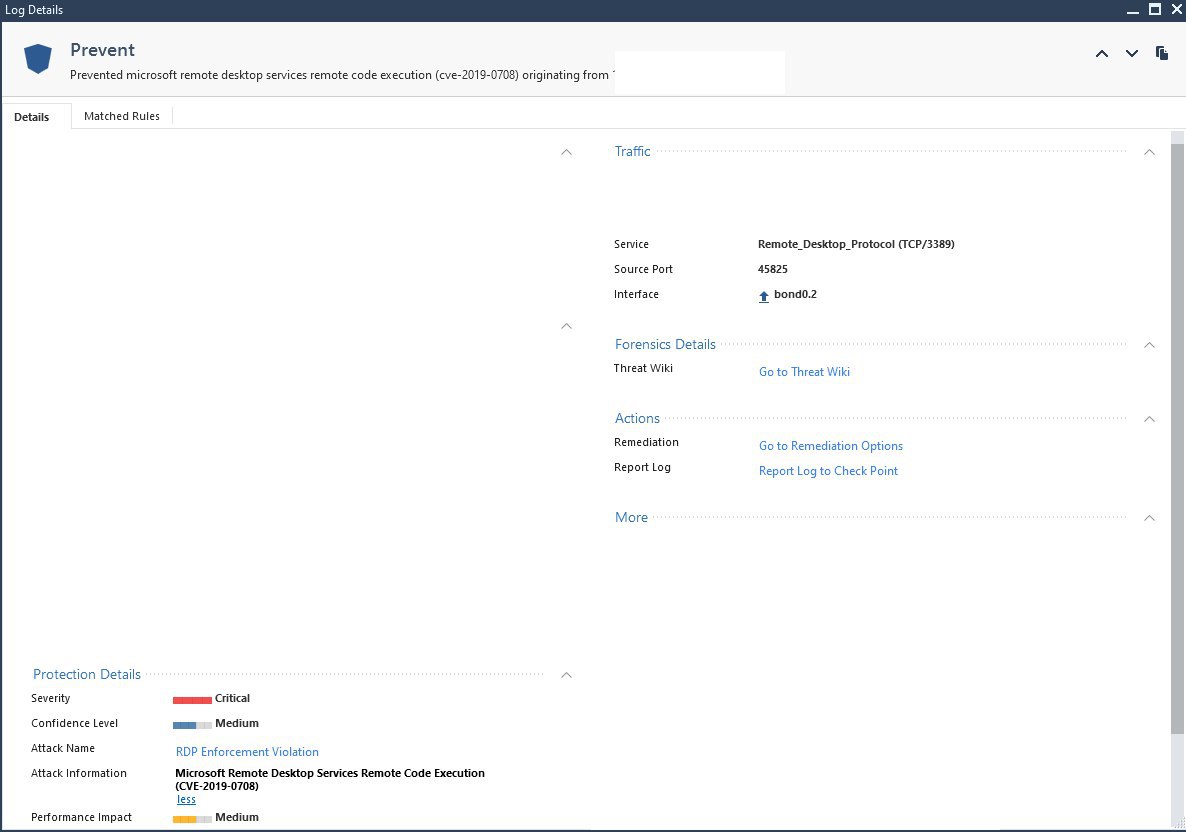Click the Critical severity label
Screen dimensions: 1186x832
coord(232,698)
